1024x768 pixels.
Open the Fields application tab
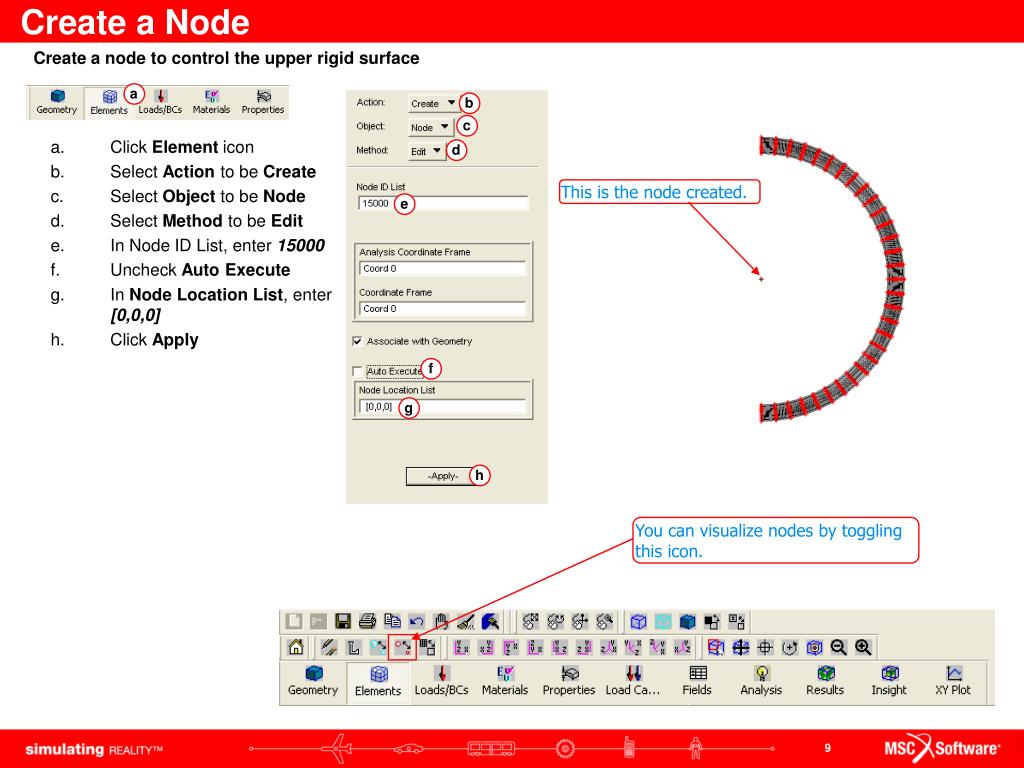[x=697, y=681]
